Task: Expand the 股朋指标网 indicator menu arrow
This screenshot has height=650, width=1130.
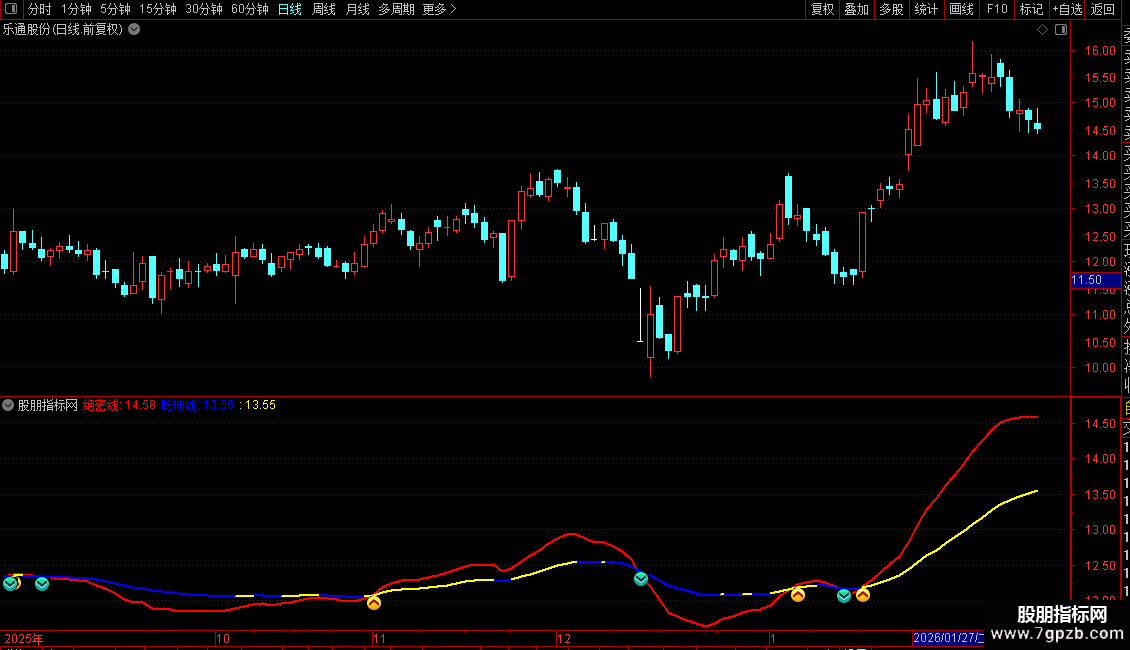Action: (8, 405)
